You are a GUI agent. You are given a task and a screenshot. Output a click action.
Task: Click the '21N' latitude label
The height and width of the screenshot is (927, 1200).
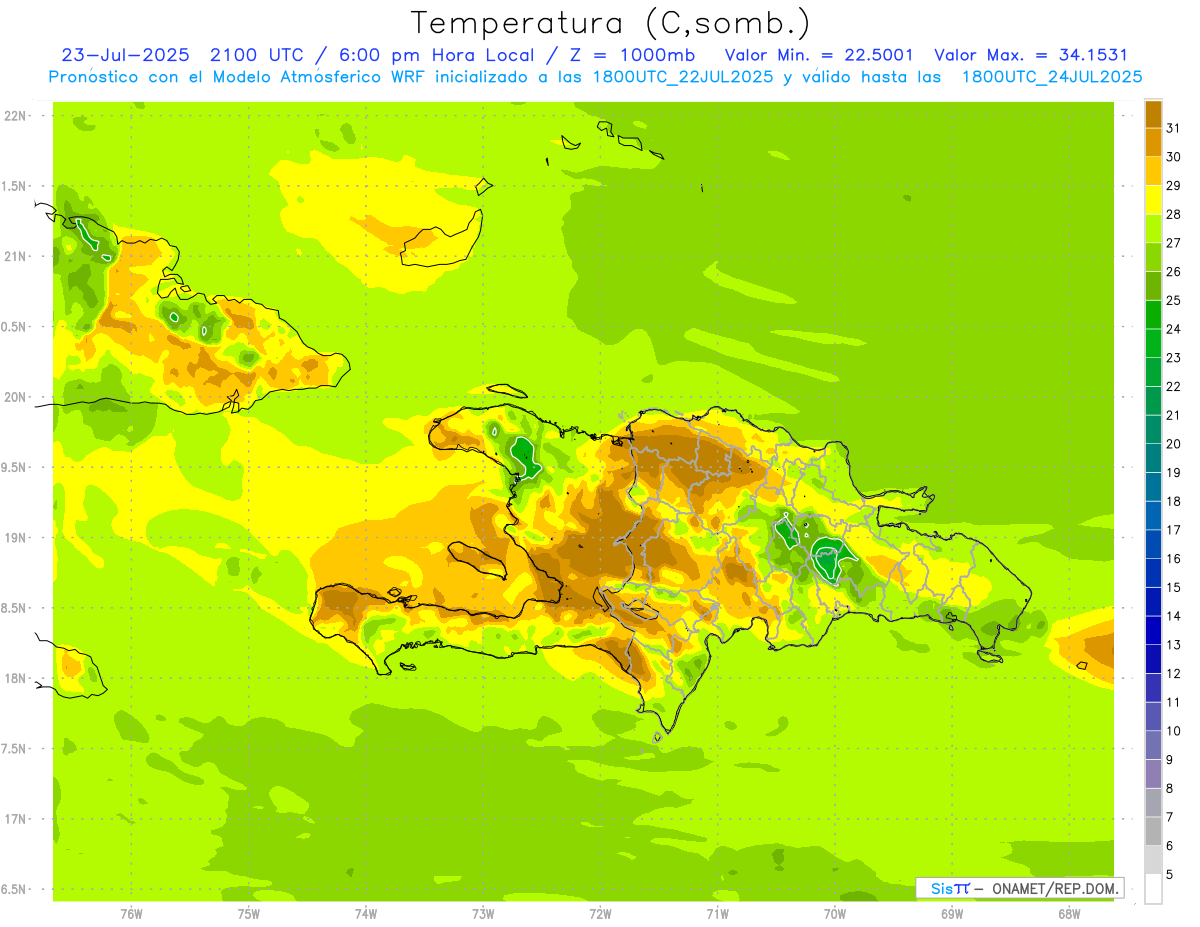[x=14, y=256]
